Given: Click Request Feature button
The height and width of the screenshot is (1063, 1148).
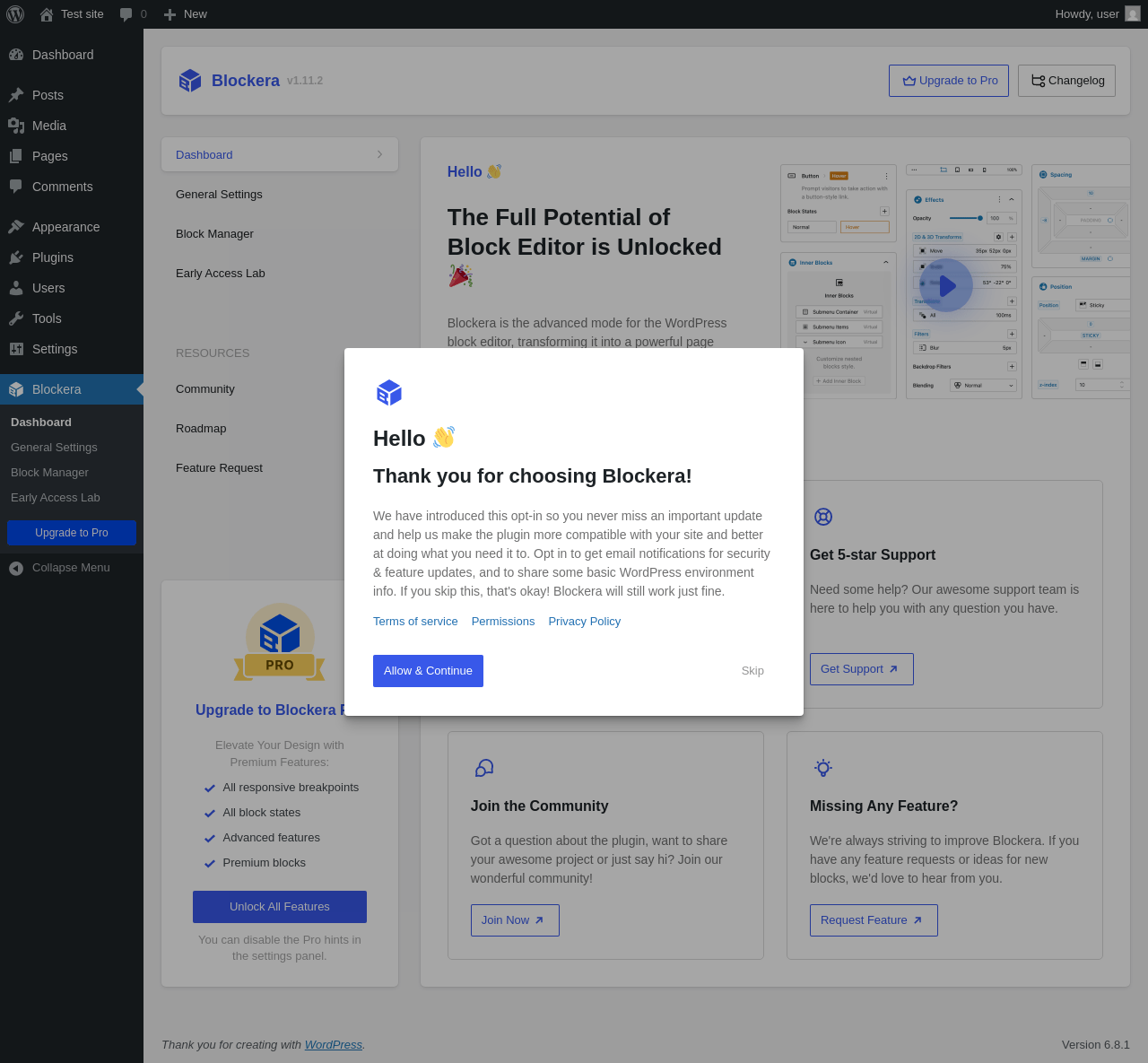Looking at the screenshot, I should coord(874,920).
